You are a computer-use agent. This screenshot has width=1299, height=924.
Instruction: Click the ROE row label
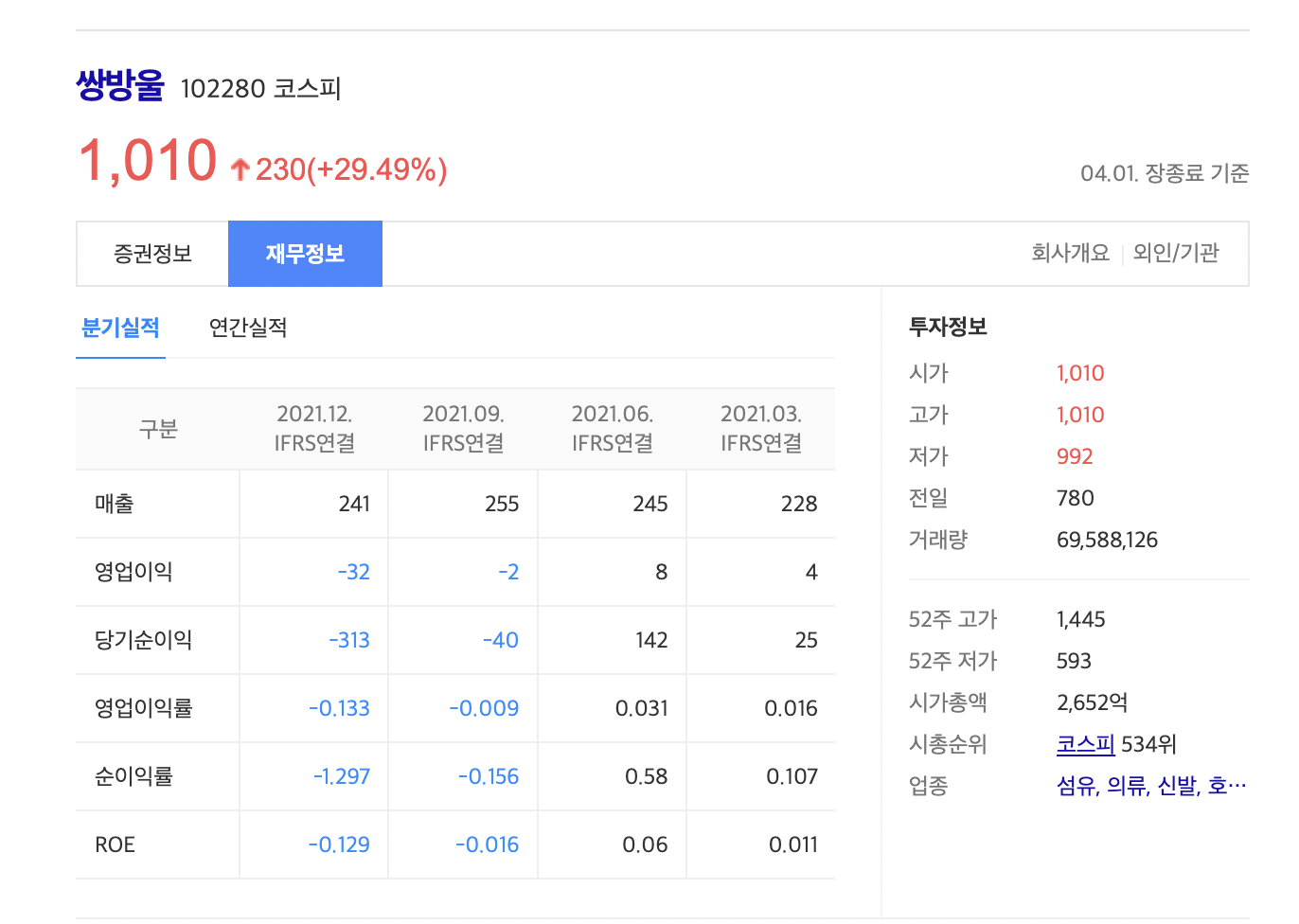point(115,844)
